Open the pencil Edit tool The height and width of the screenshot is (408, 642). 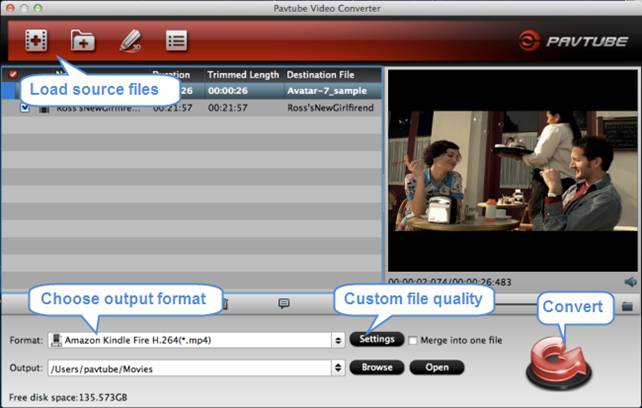pos(131,41)
